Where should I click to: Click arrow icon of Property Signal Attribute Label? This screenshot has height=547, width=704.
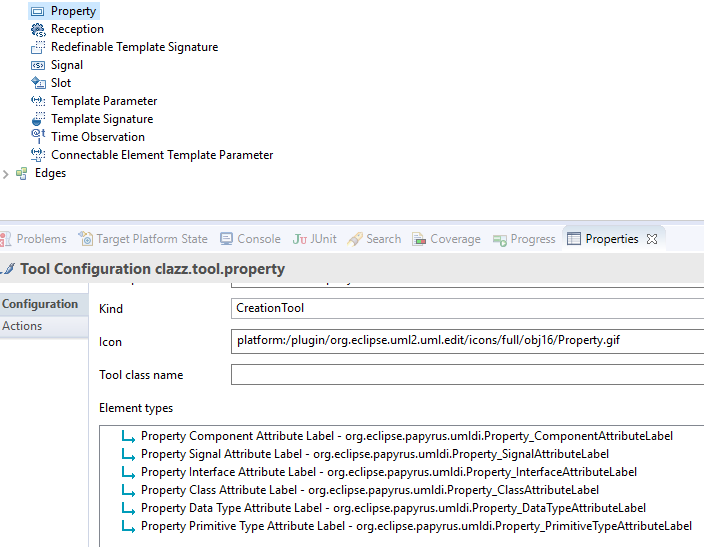[128, 454]
